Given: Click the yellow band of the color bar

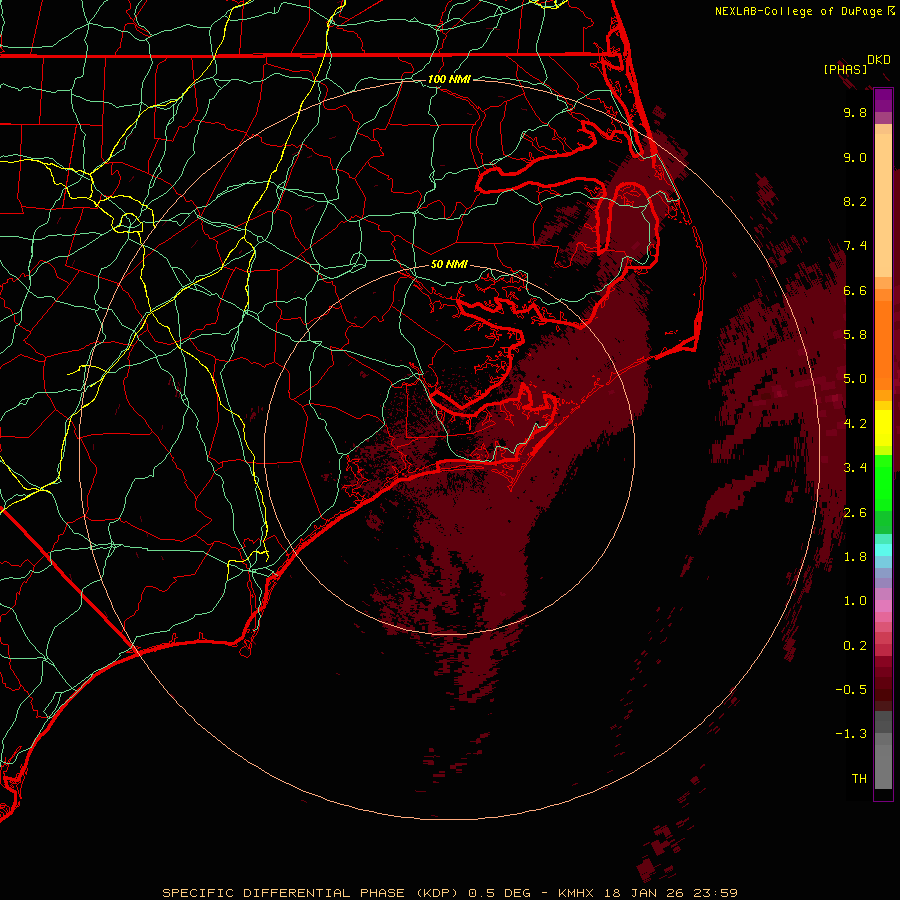Looking at the screenshot, I should click(883, 428).
